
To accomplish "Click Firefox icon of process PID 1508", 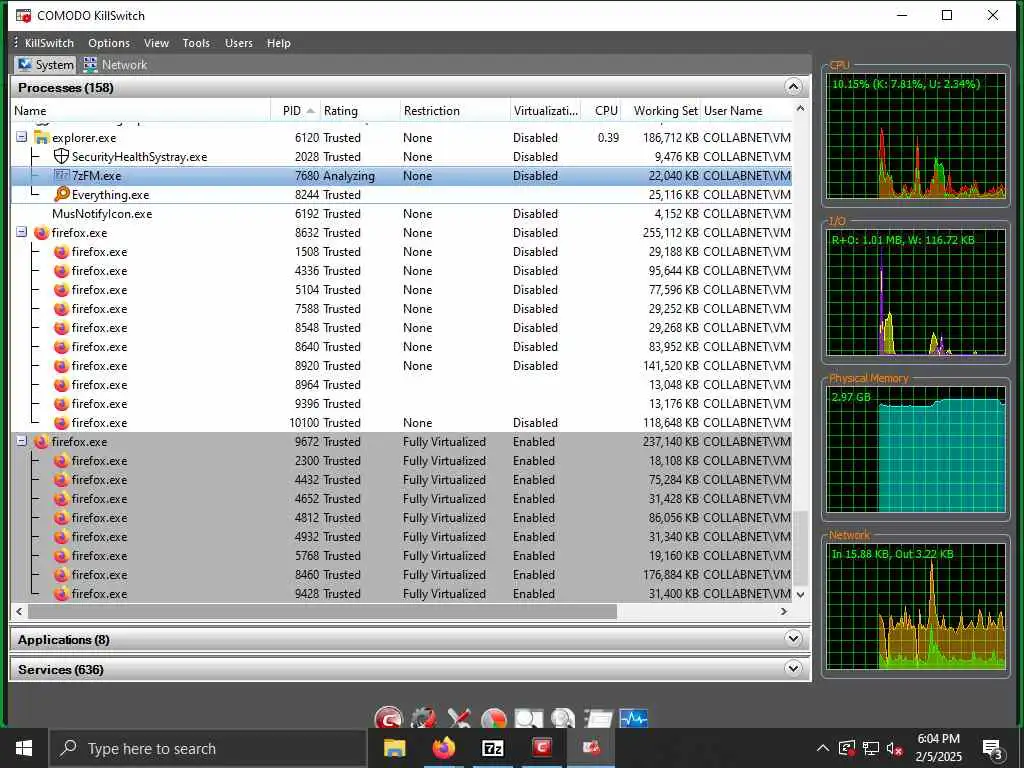I will (61, 251).
